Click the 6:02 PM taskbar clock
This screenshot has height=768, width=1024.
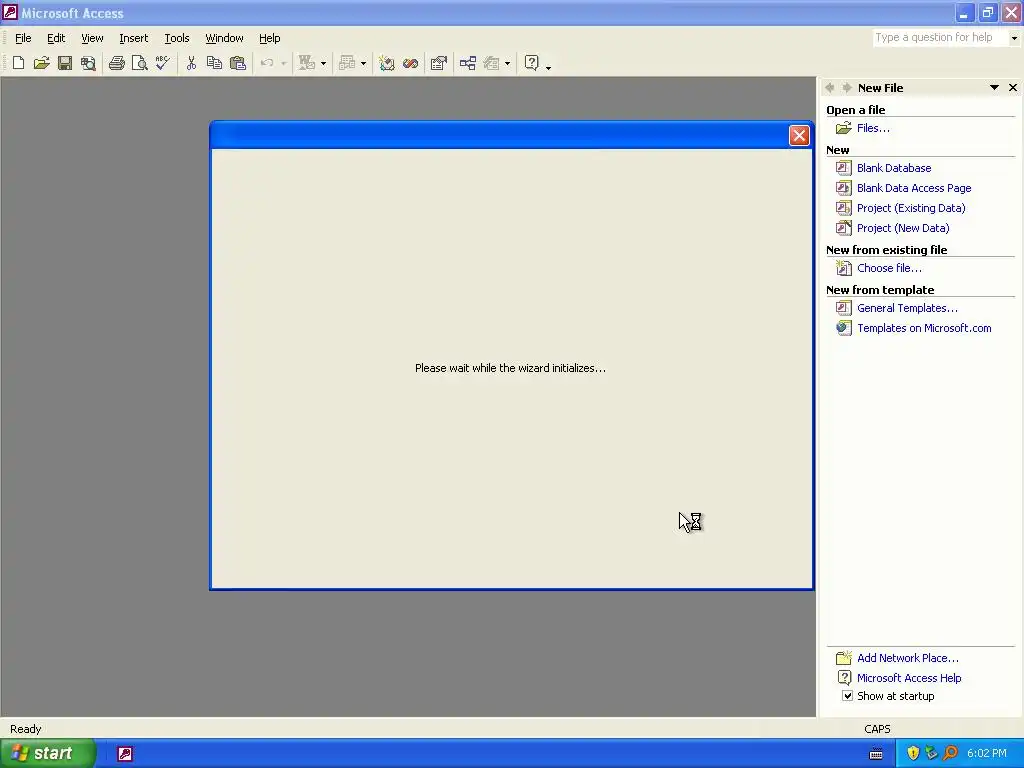(986, 753)
